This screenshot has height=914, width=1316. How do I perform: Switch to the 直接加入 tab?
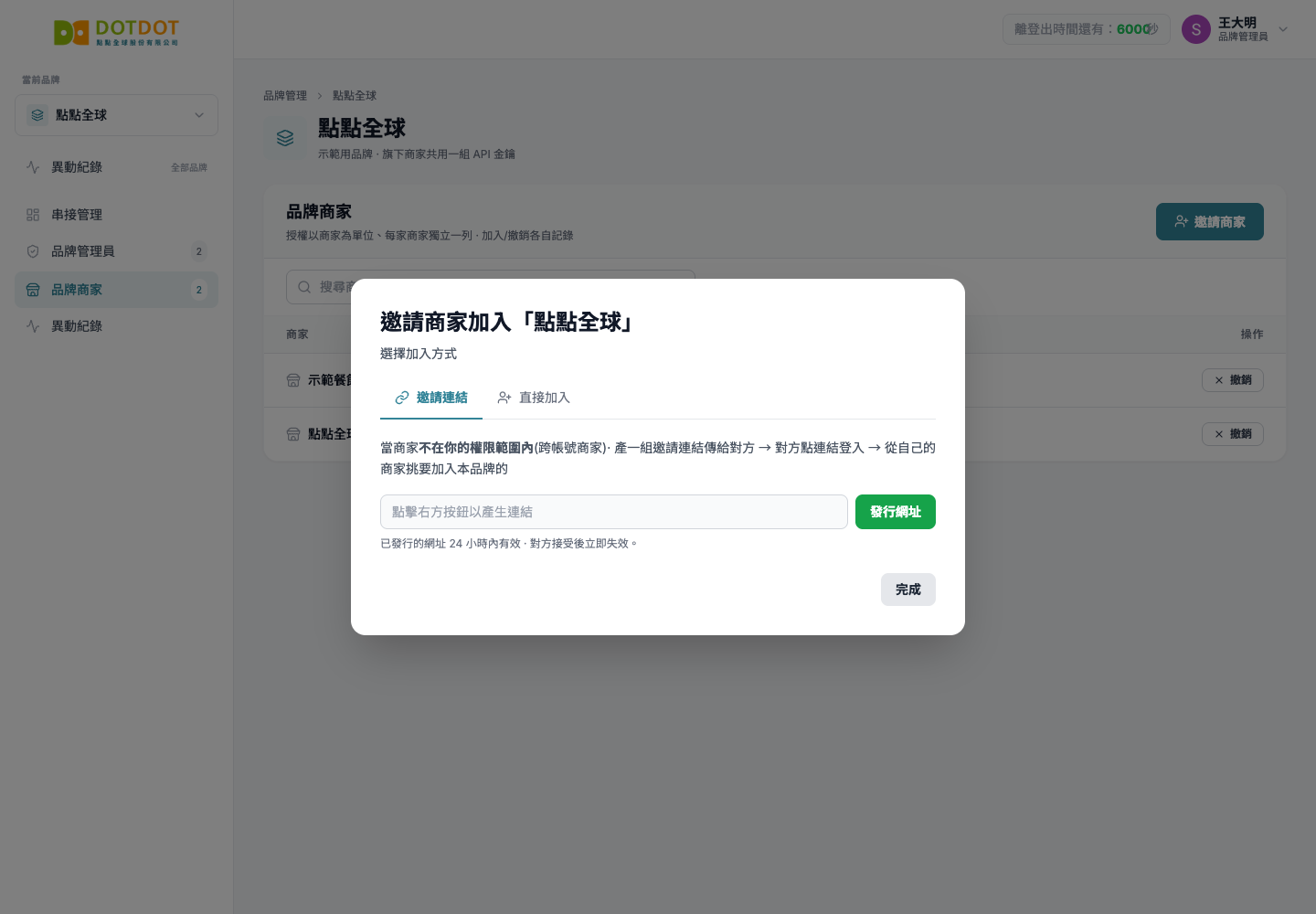(534, 398)
